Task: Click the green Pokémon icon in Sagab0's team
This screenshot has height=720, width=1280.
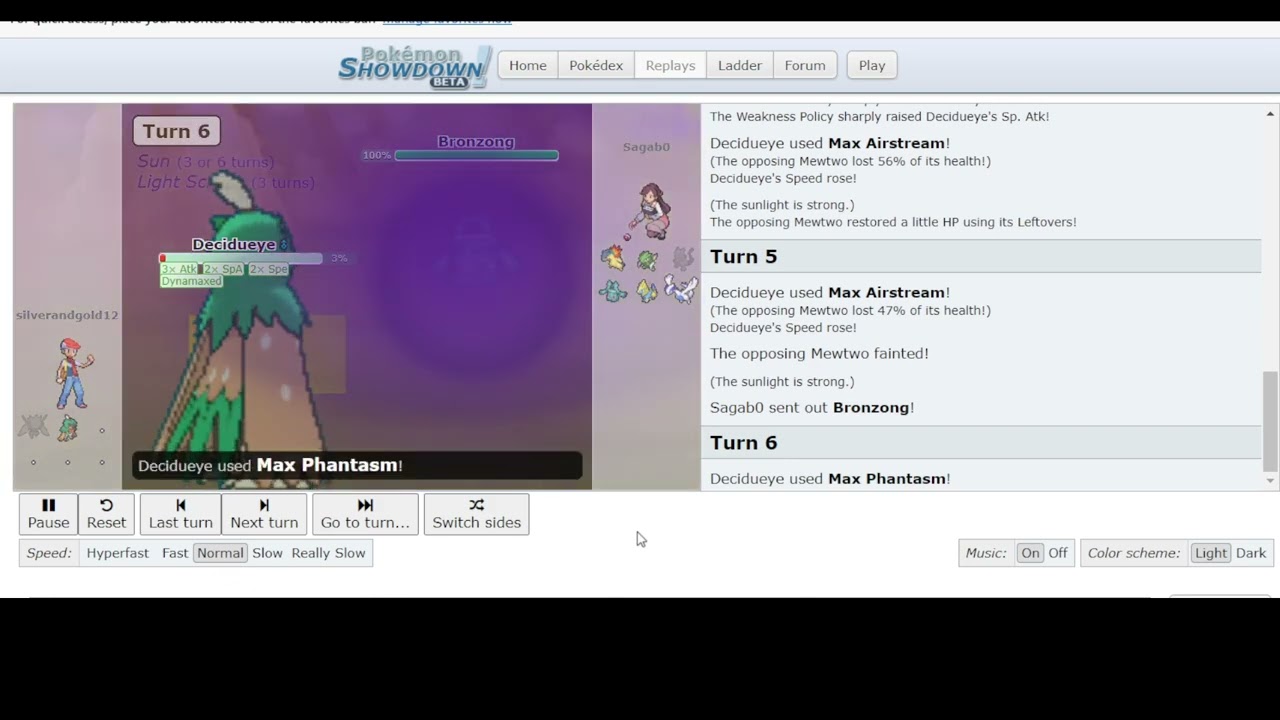Action: point(648,260)
